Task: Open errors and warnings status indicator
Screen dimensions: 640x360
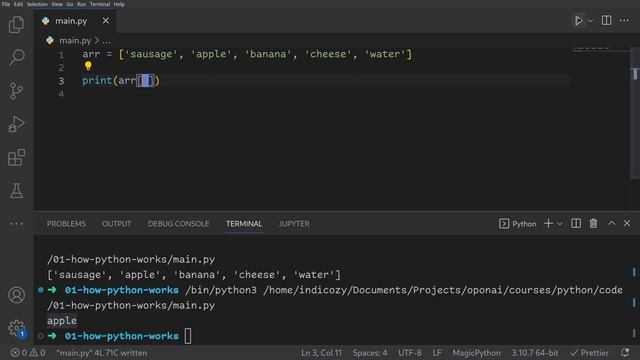Action: 28,353
